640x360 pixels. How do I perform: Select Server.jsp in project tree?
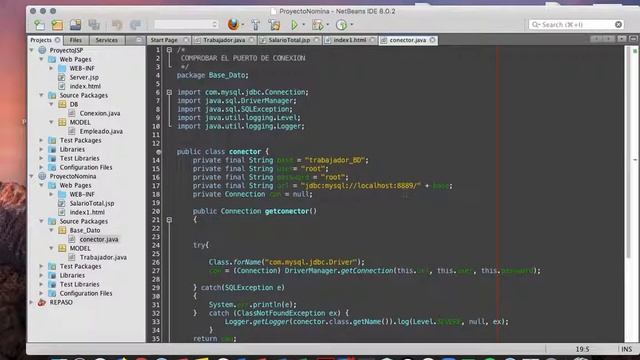pos(84,77)
